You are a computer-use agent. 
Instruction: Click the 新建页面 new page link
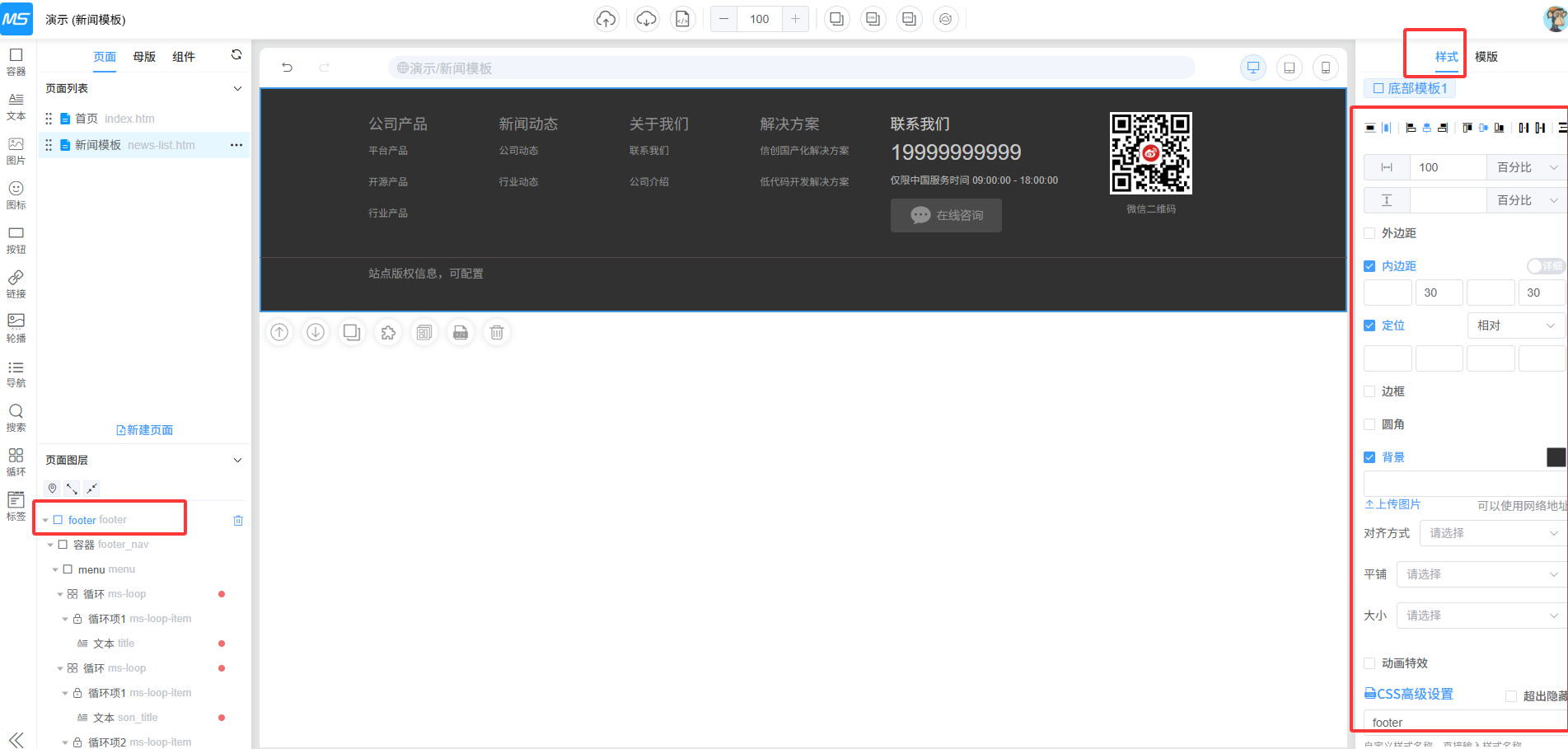(145, 430)
